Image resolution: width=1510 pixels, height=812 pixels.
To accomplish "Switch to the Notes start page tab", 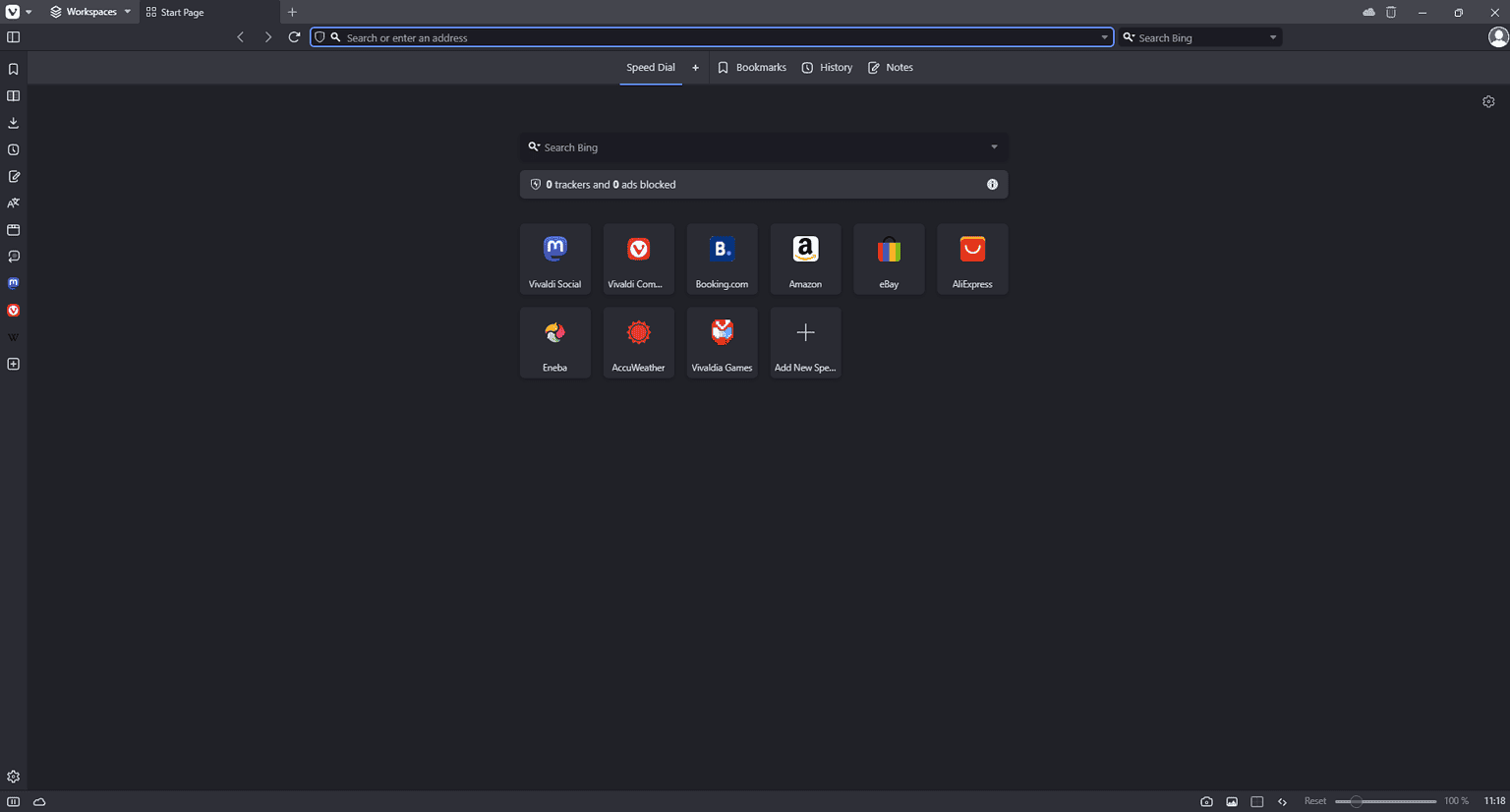I will pos(891,68).
